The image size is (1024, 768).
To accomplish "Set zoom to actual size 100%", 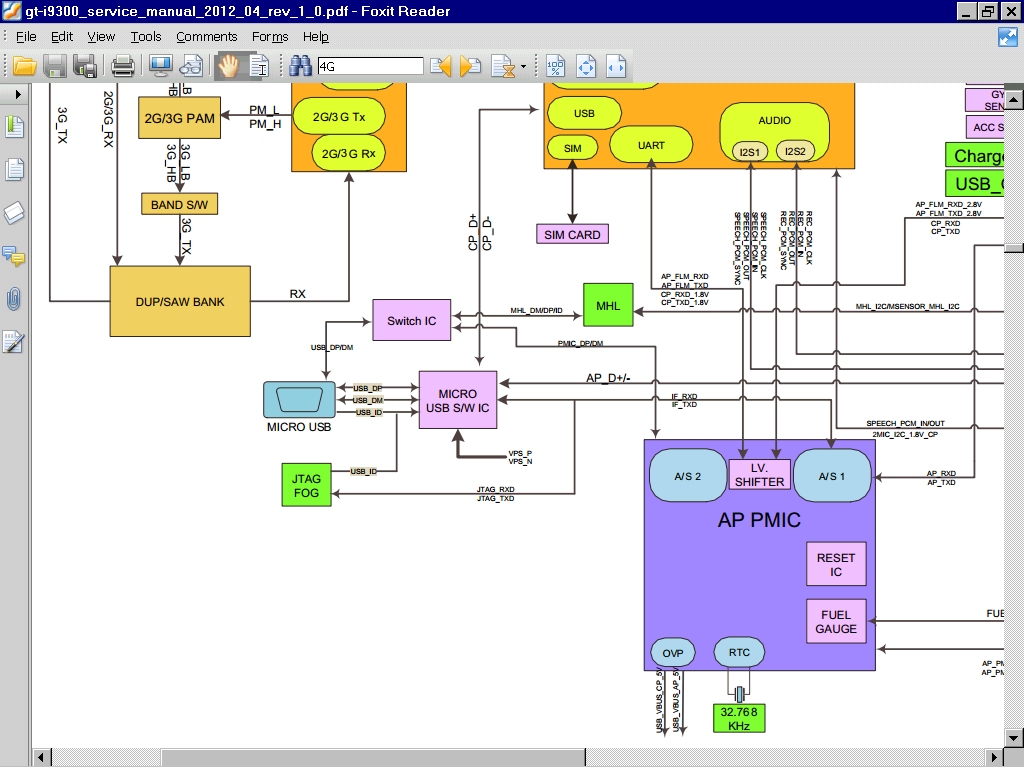I will (556, 66).
